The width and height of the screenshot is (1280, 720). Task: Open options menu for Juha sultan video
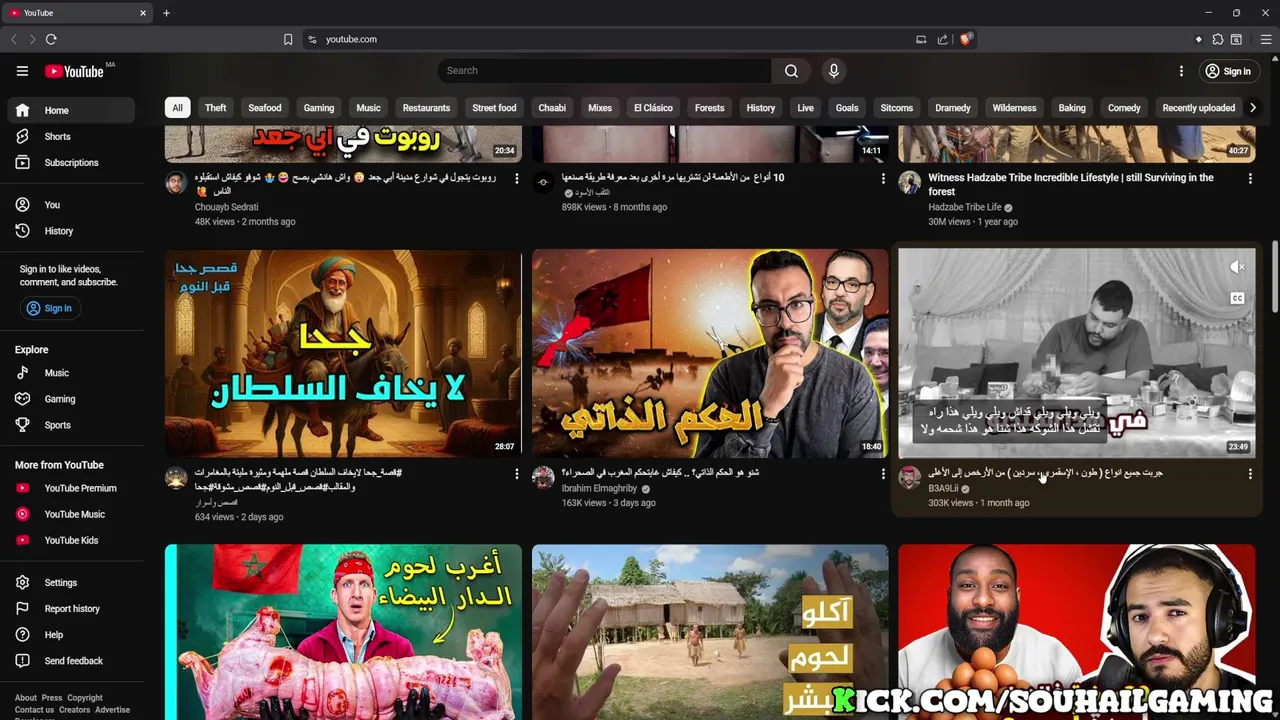516,474
